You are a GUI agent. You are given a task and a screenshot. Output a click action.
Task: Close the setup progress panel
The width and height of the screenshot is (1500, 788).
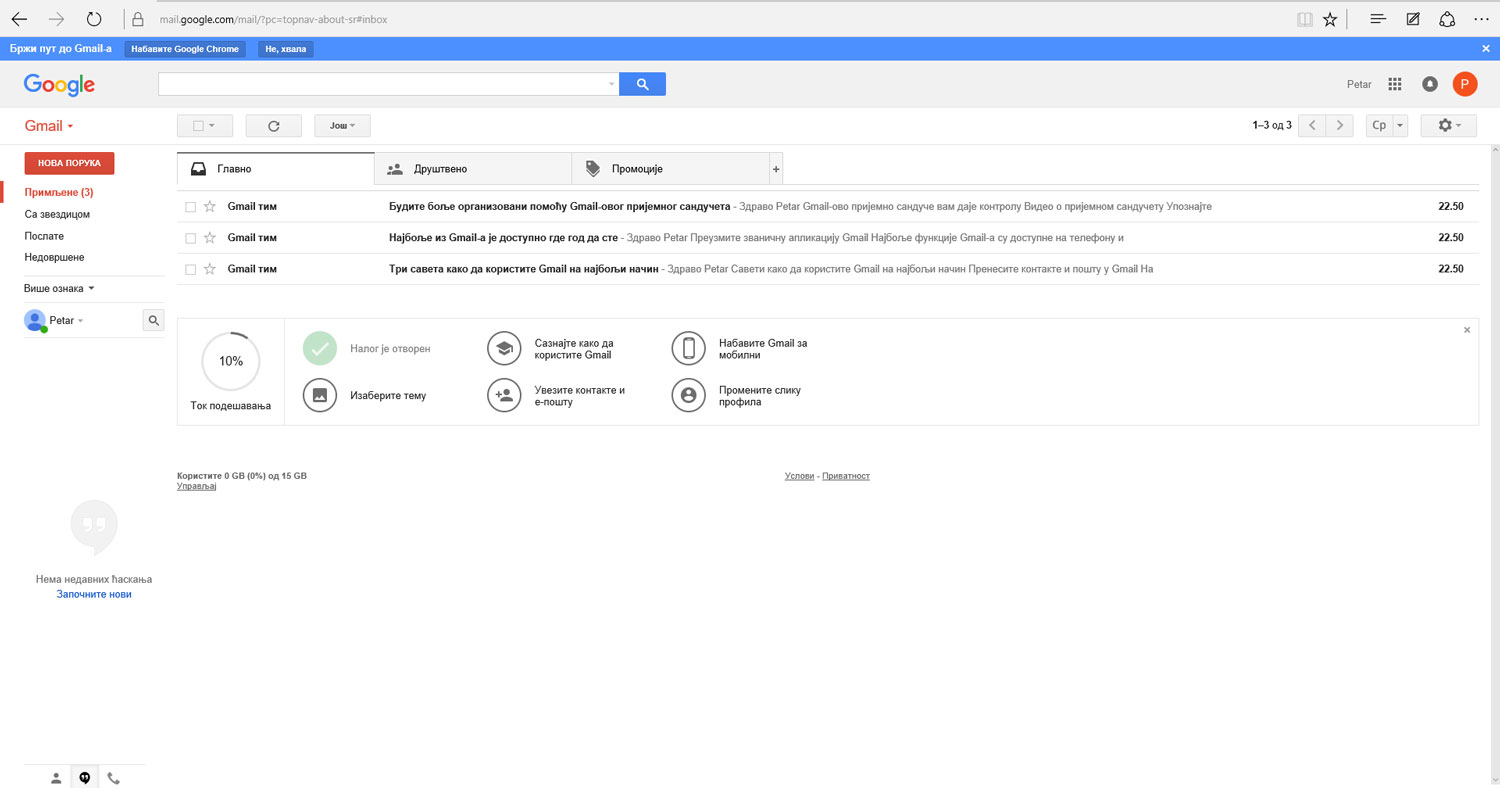[x=1467, y=330]
